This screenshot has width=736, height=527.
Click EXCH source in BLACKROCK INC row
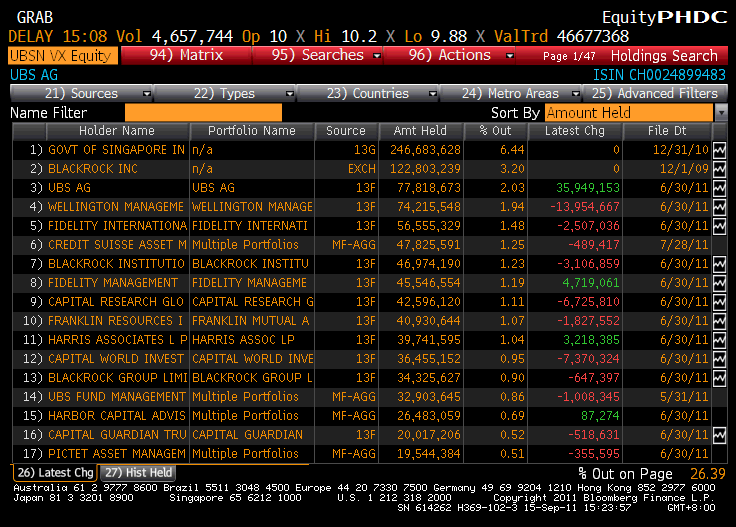tap(361, 169)
